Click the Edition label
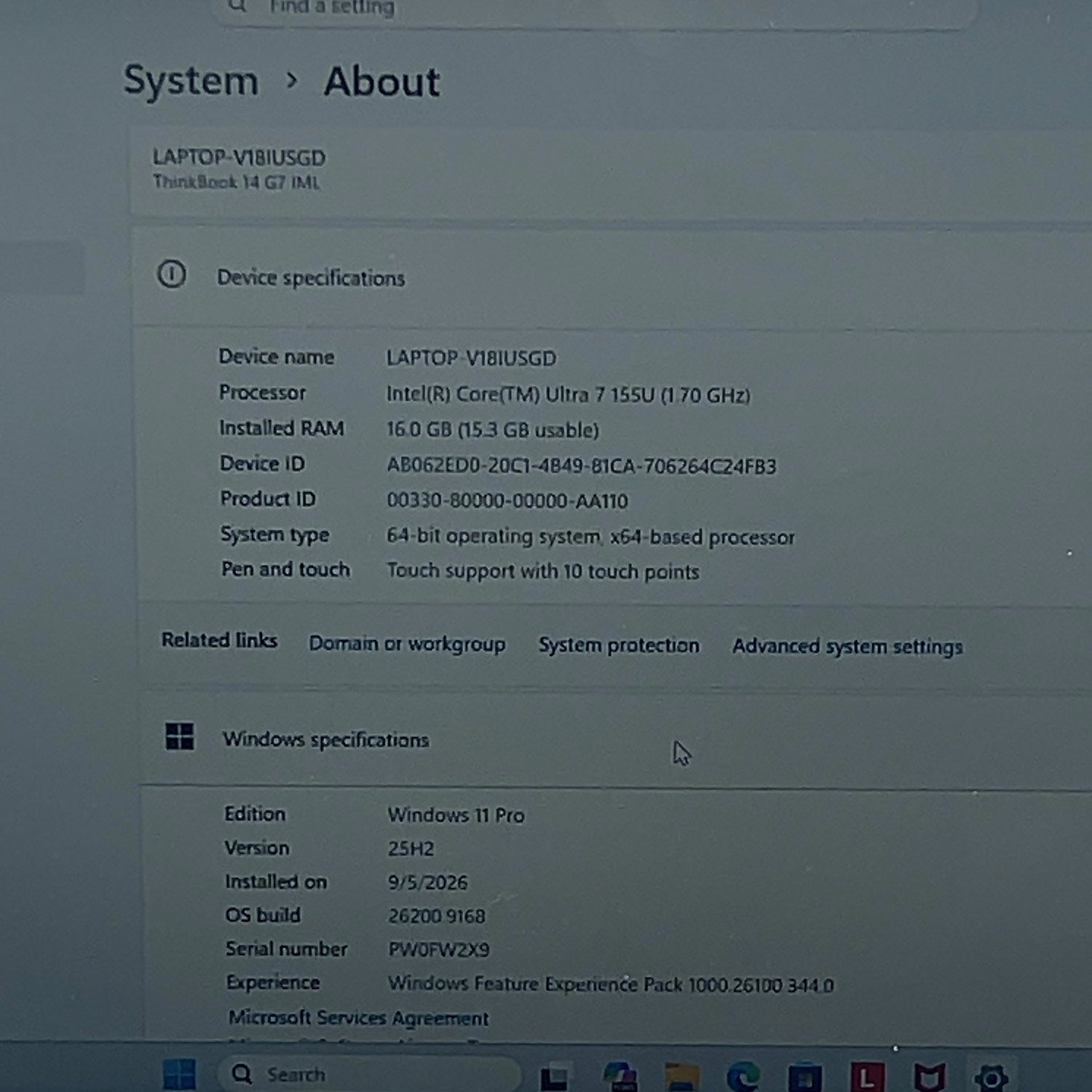Viewport: 1092px width, 1092px height. [x=255, y=814]
